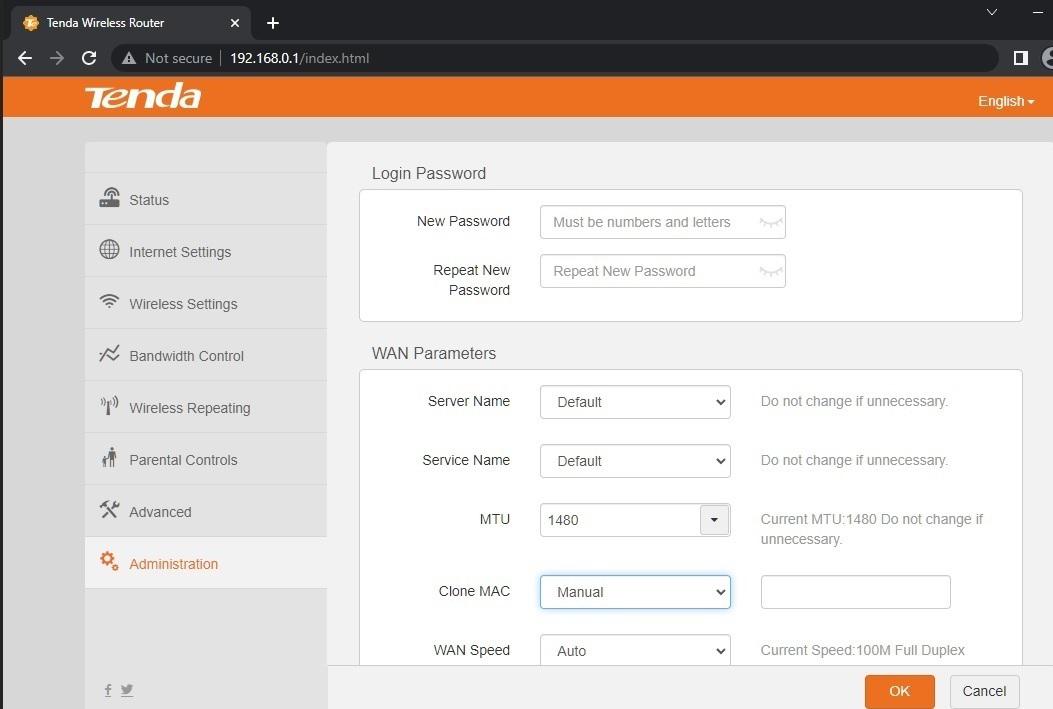This screenshot has height=709, width=1053.
Task: Open Bandwidth Control menu item
Action: tap(205, 355)
